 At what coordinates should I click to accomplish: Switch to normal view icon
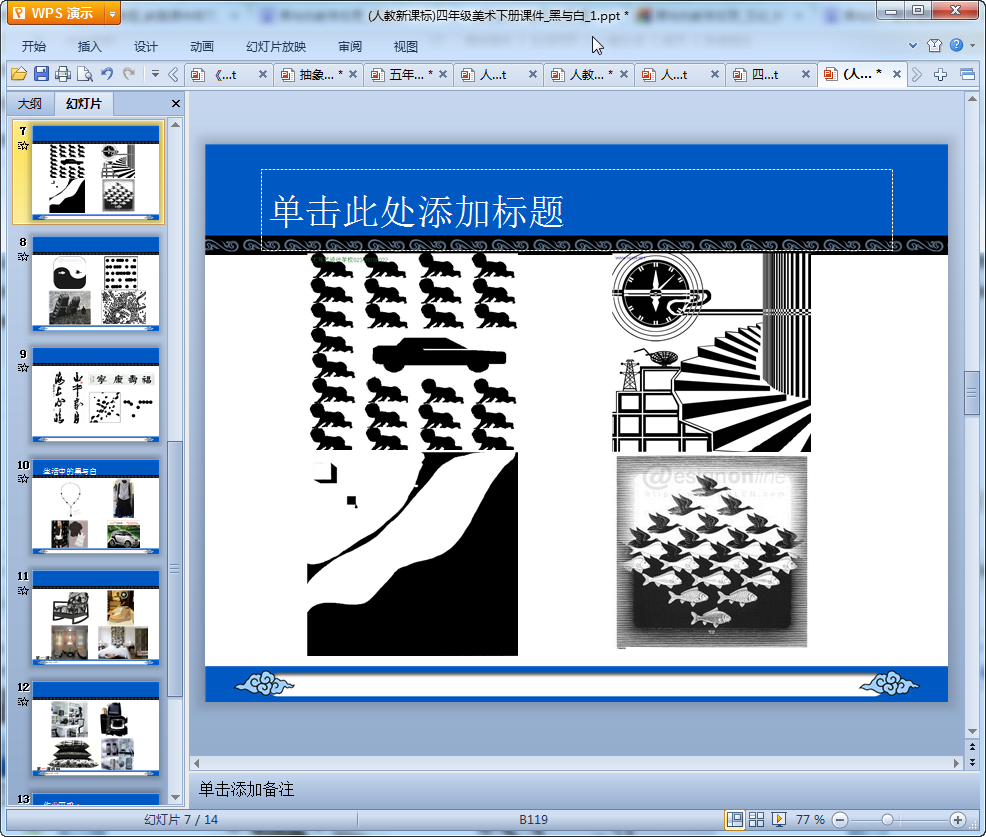coord(734,819)
